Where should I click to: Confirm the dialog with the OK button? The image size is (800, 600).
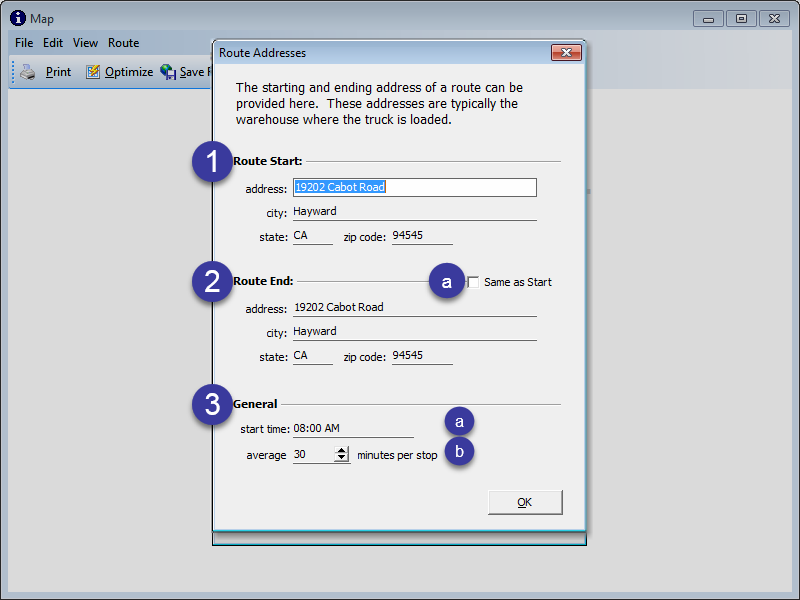point(525,503)
